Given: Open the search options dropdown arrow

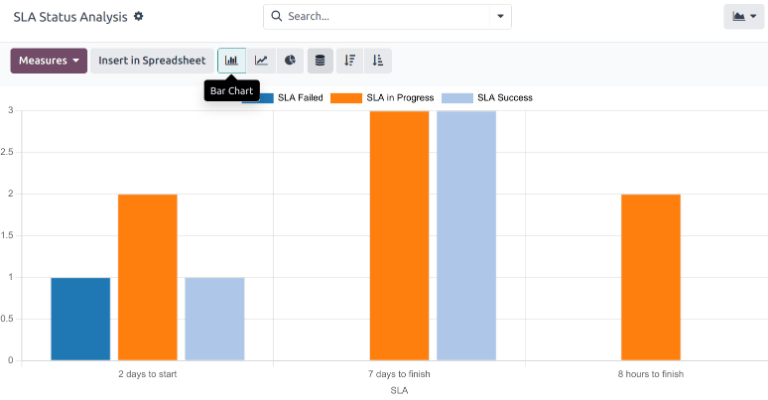Looking at the screenshot, I should tap(500, 17).
